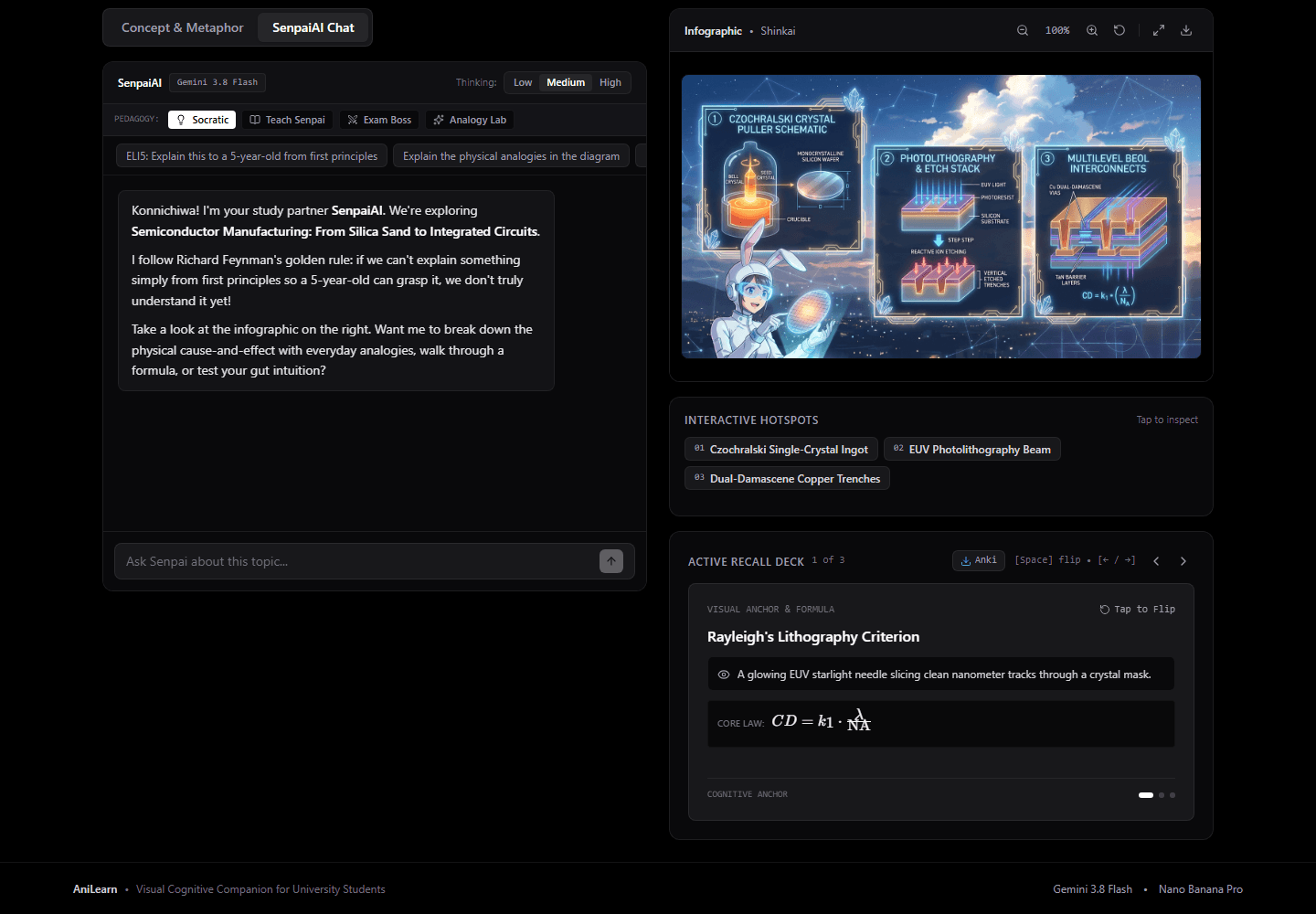
Task: Download the infographic image
Action: click(x=1186, y=30)
